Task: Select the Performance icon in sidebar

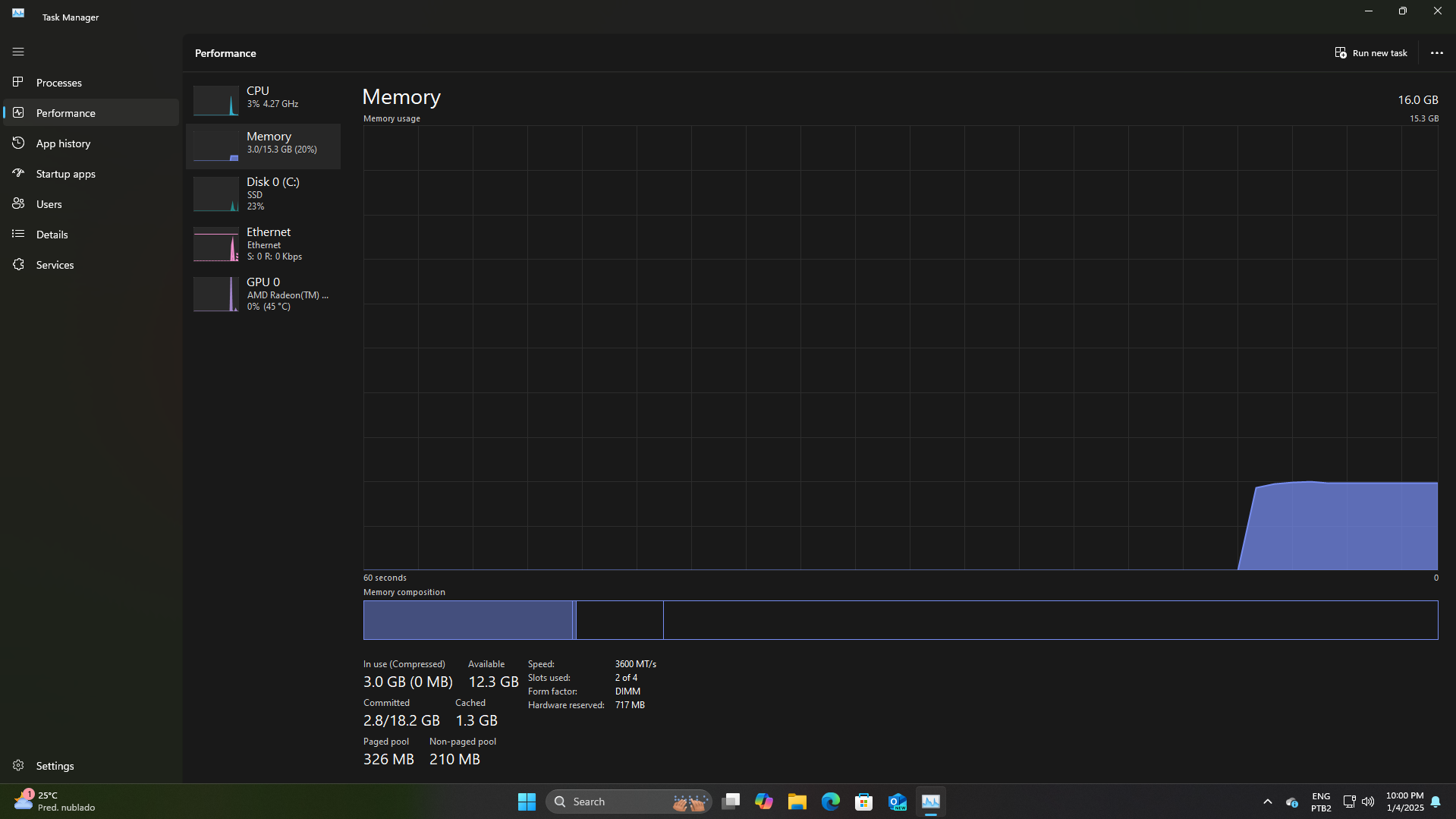Action: 18,112
